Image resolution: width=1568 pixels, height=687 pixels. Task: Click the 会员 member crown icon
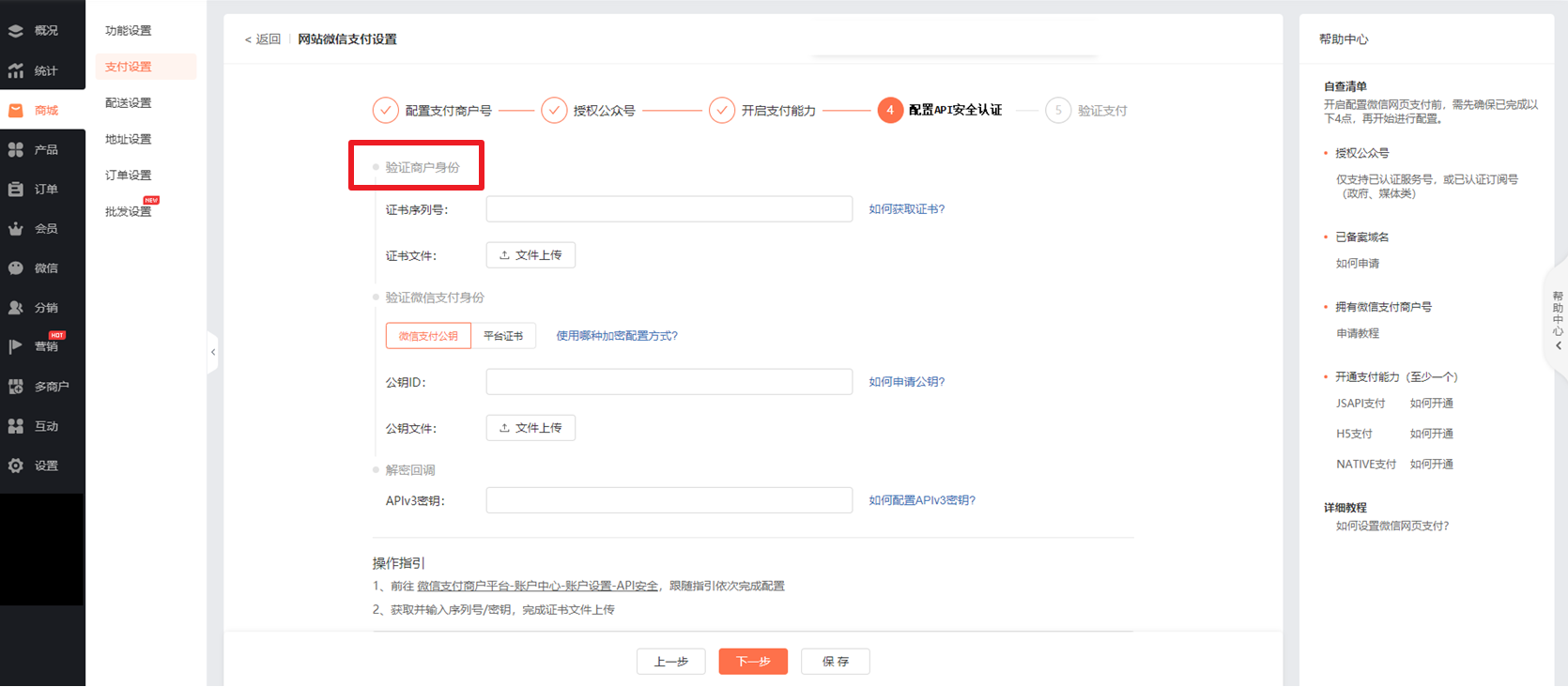pos(16,229)
